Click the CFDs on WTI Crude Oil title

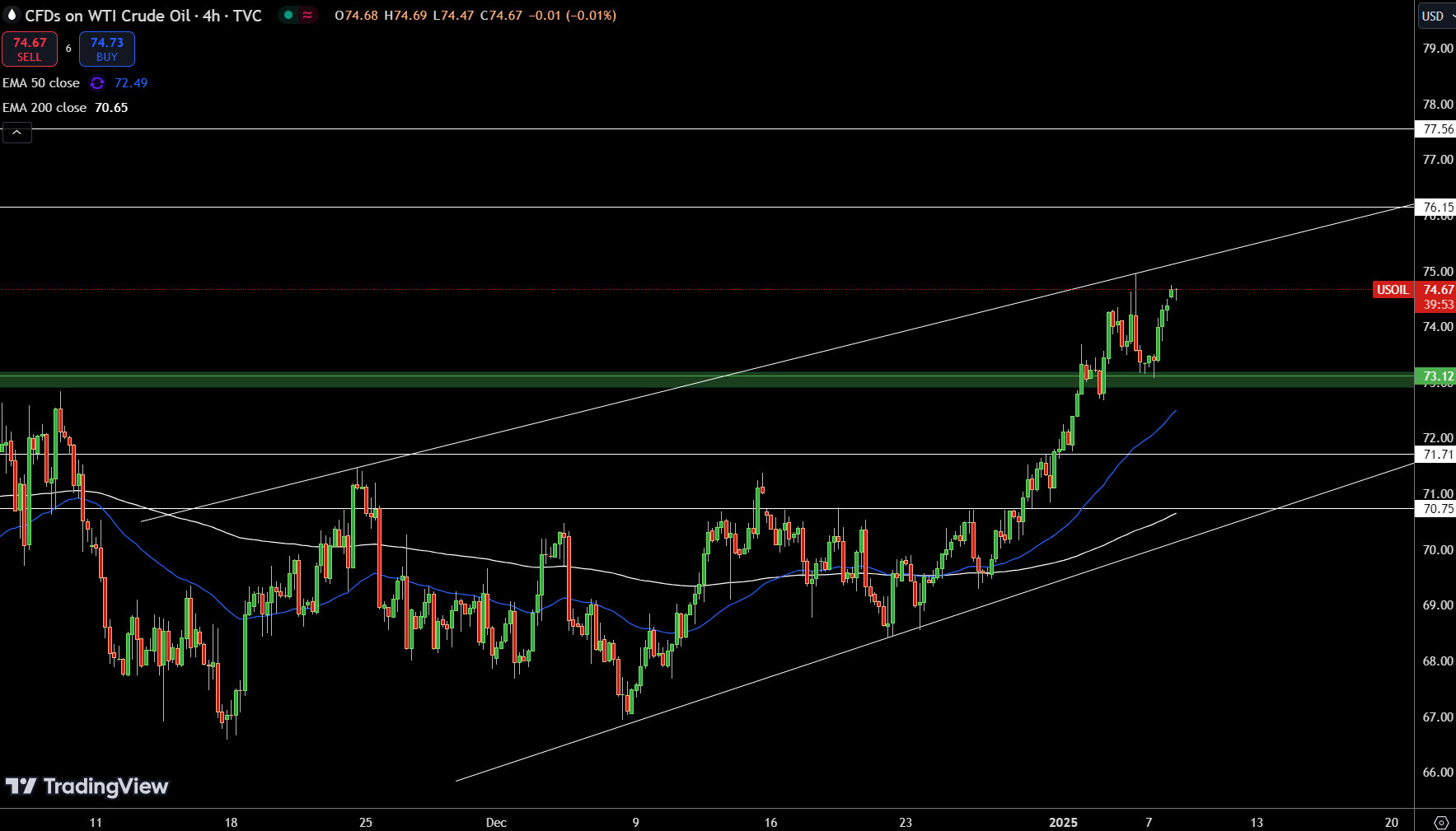(x=143, y=16)
